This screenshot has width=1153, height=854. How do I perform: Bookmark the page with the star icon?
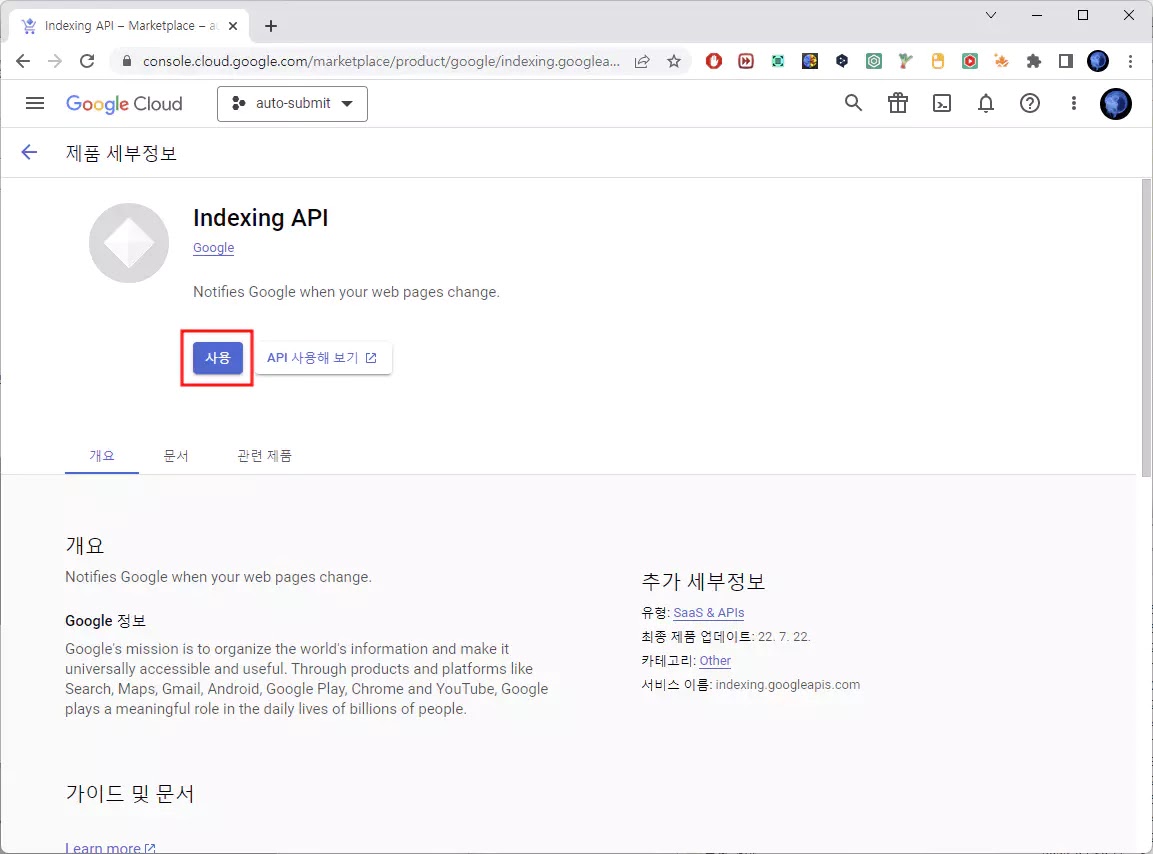[674, 61]
